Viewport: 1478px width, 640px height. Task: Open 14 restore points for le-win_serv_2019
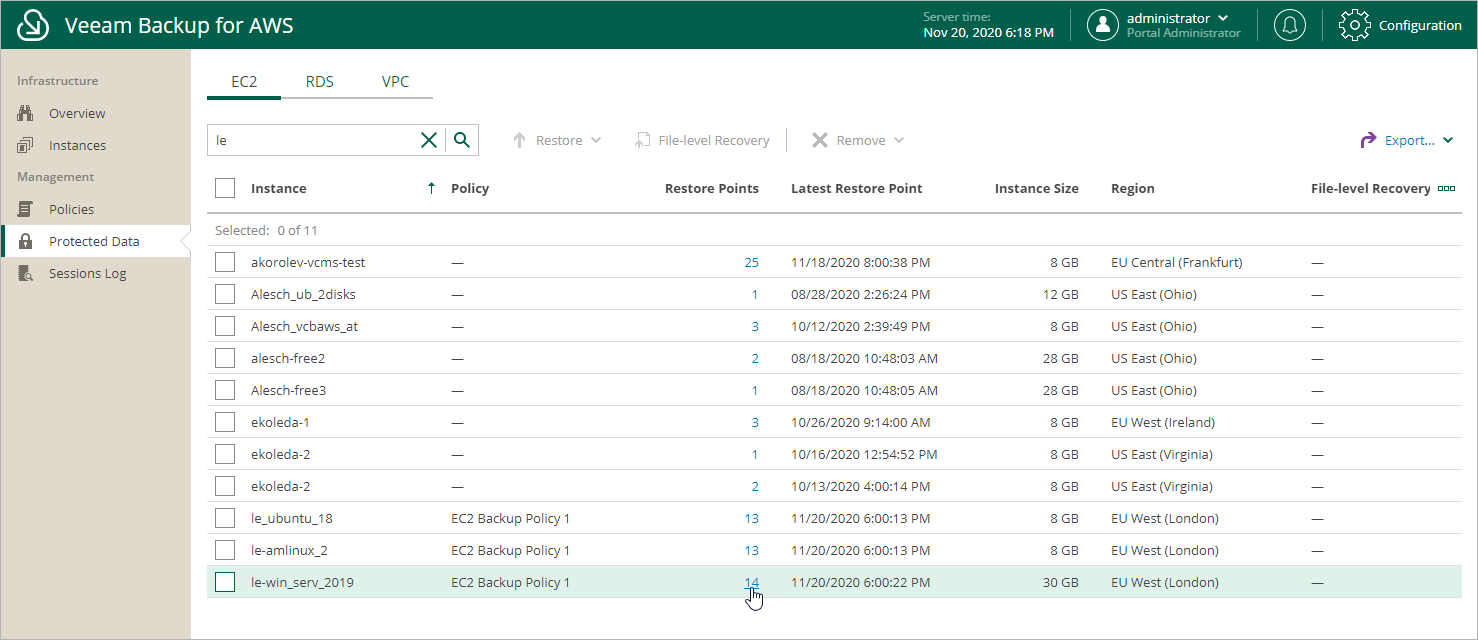[751, 582]
